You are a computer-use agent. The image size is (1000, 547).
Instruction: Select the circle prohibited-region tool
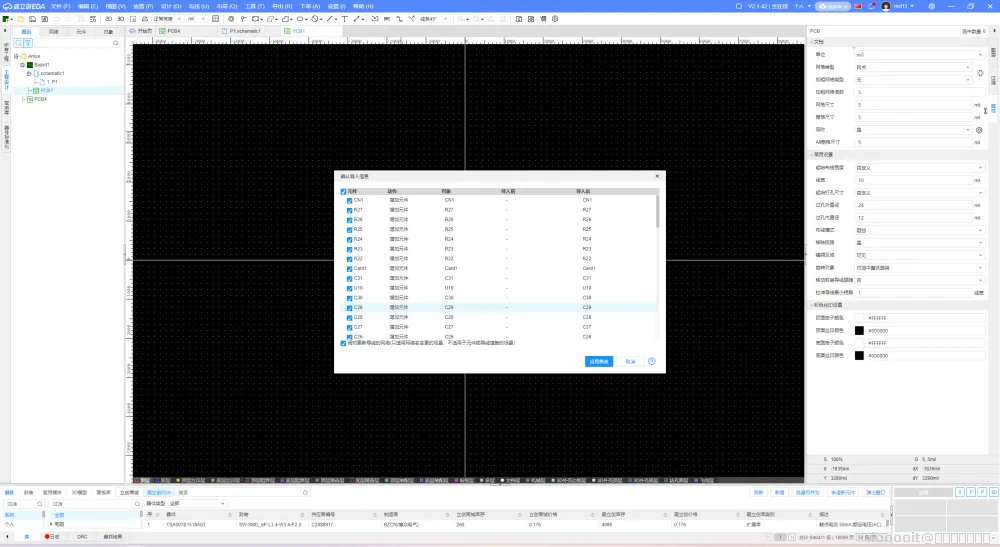click(x=315, y=19)
